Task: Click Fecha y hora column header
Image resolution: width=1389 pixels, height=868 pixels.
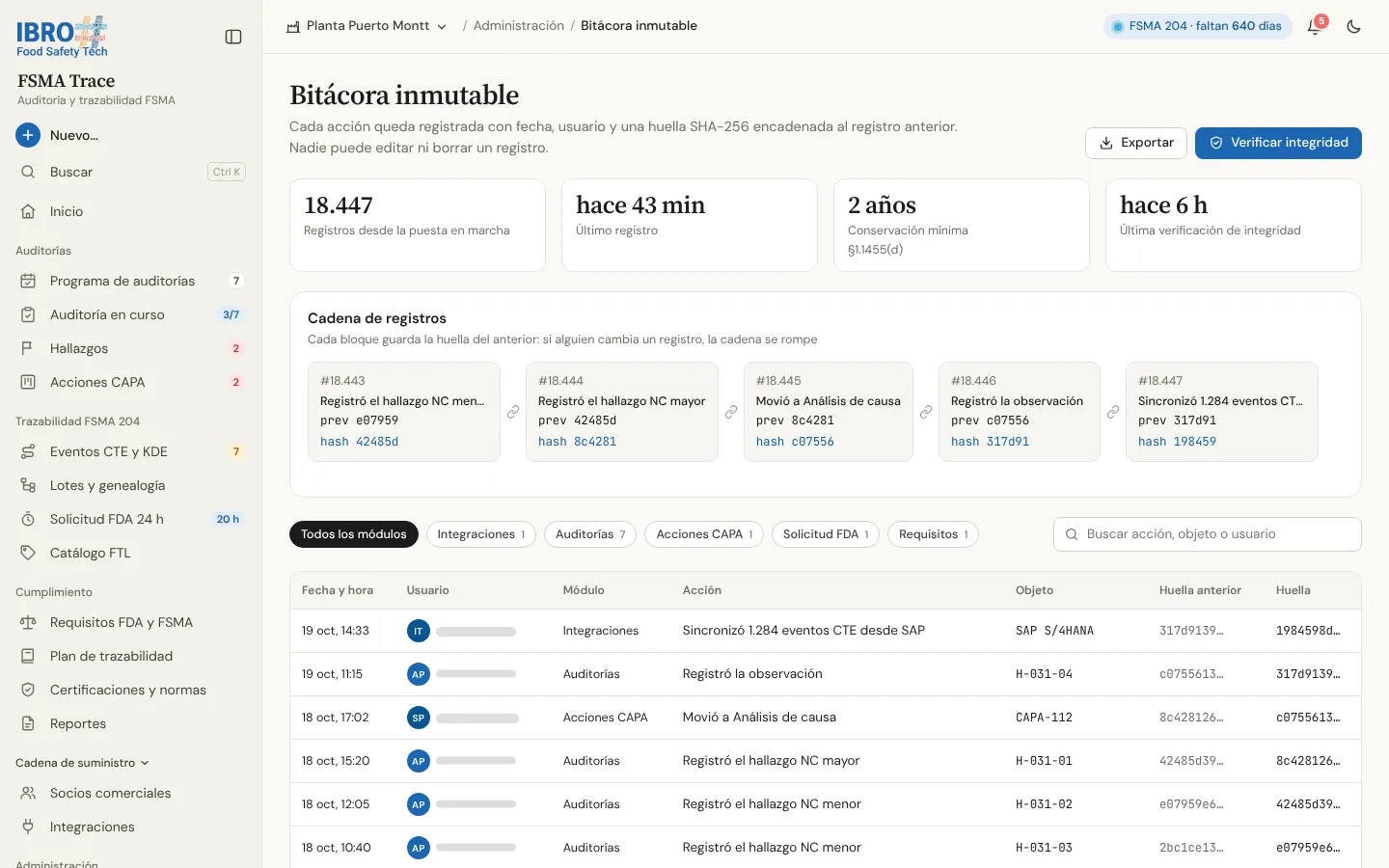Action: (x=338, y=590)
